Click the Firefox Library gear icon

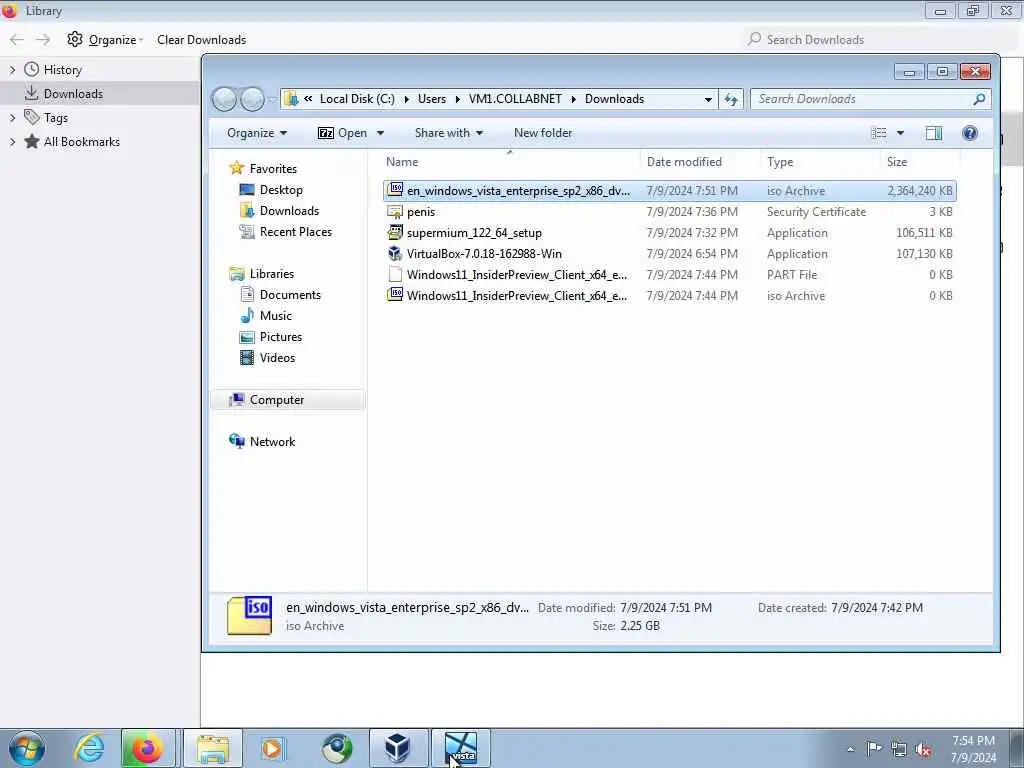point(74,39)
